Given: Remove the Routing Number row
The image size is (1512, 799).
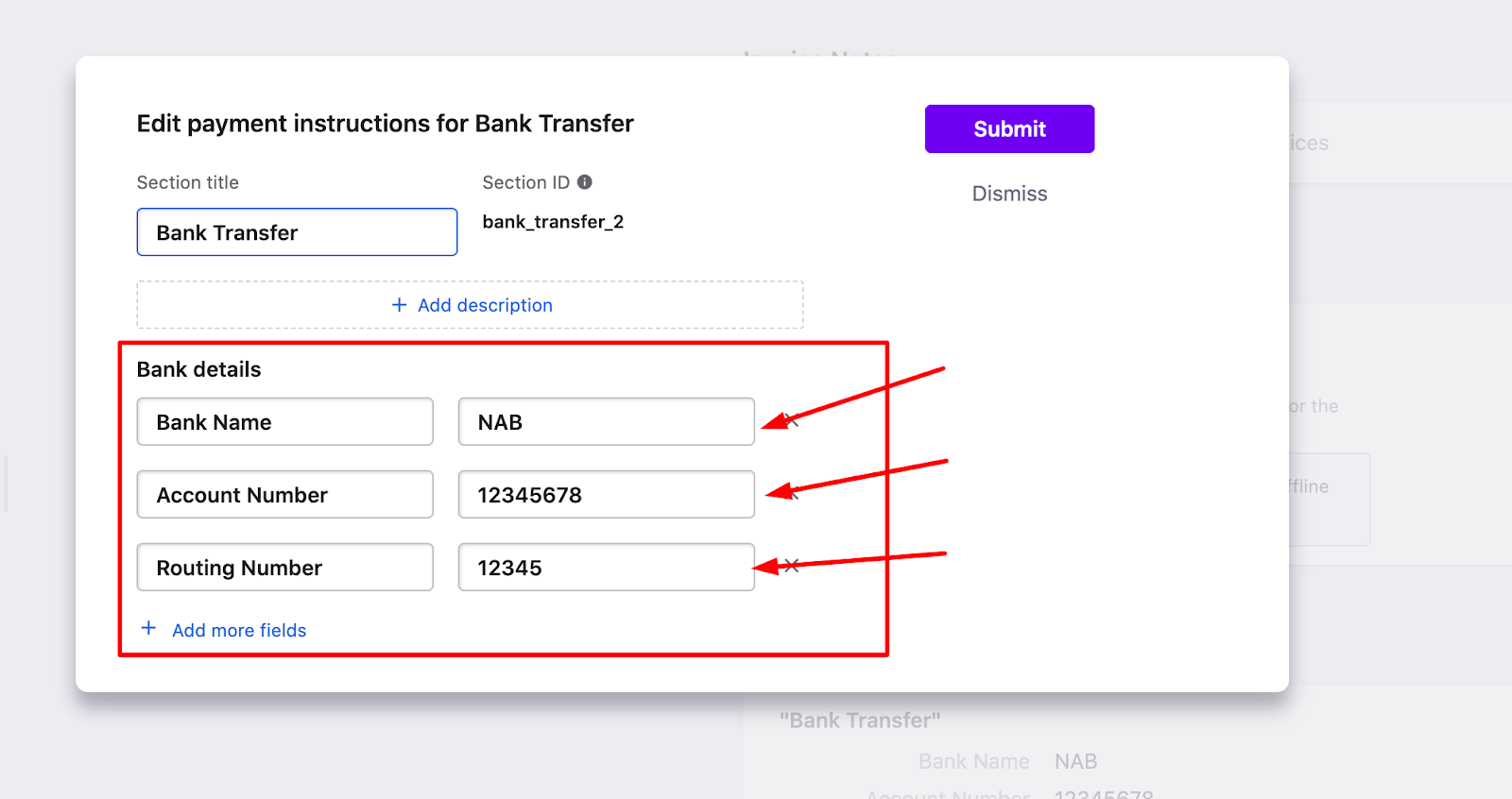Looking at the screenshot, I should pyautogui.click(x=792, y=566).
